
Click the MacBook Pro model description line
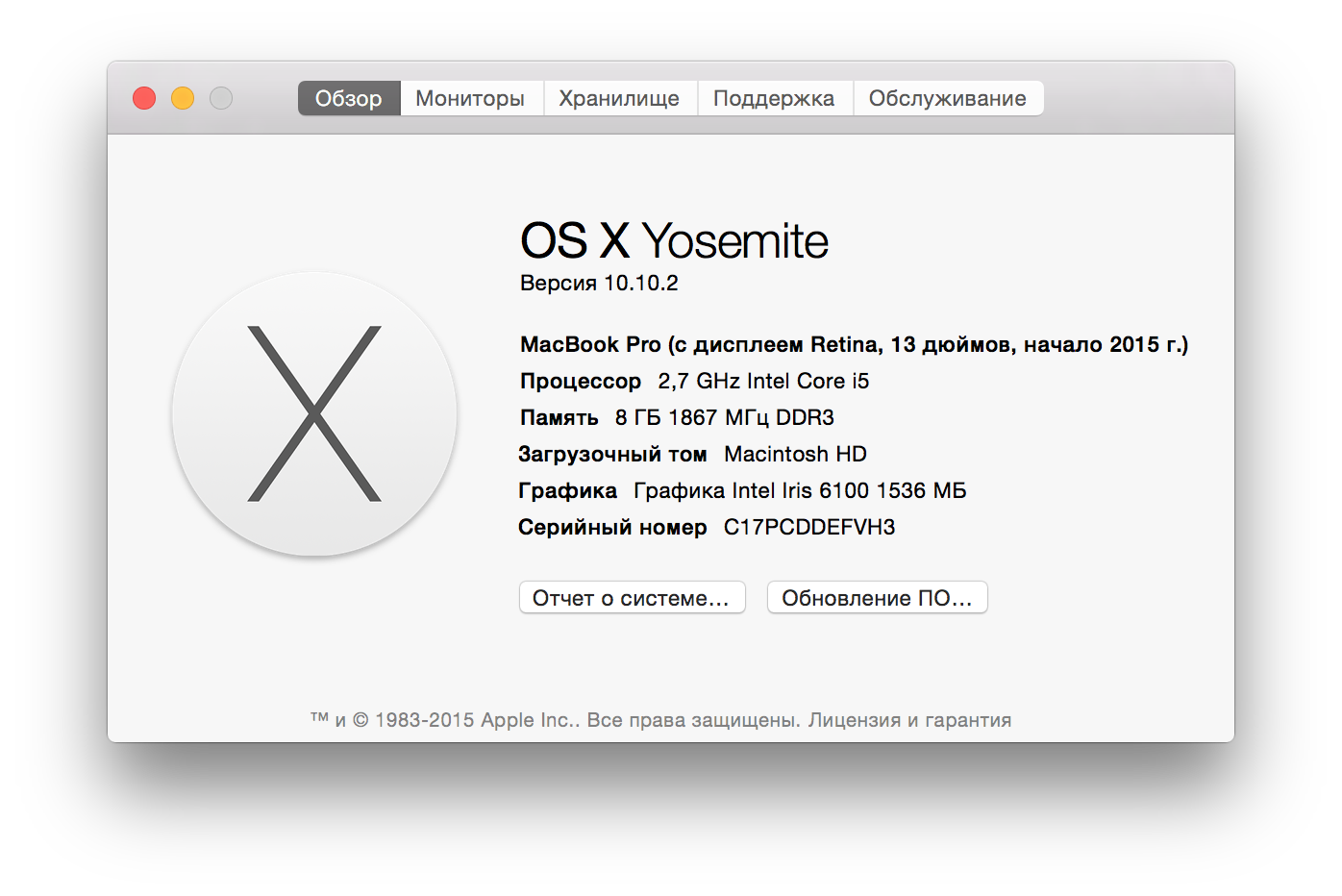pyautogui.click(x=854, y=344)
